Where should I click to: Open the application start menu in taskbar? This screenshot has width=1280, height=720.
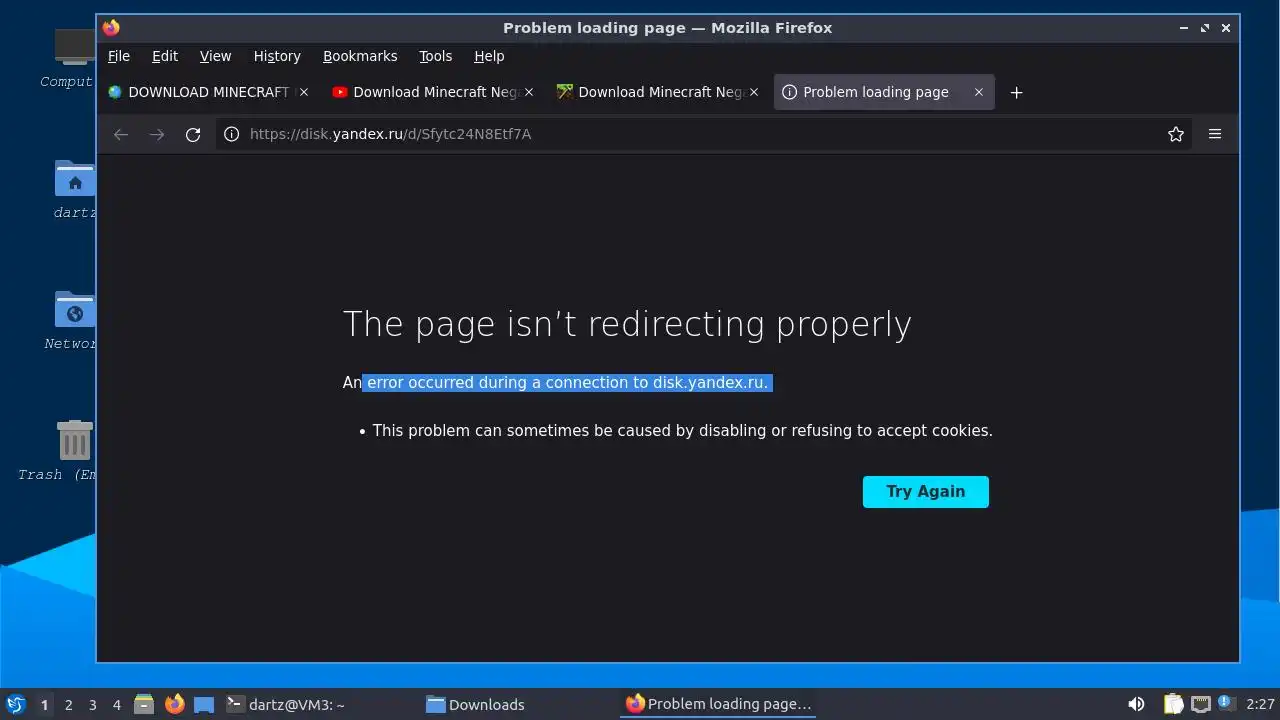pos(15,704)
